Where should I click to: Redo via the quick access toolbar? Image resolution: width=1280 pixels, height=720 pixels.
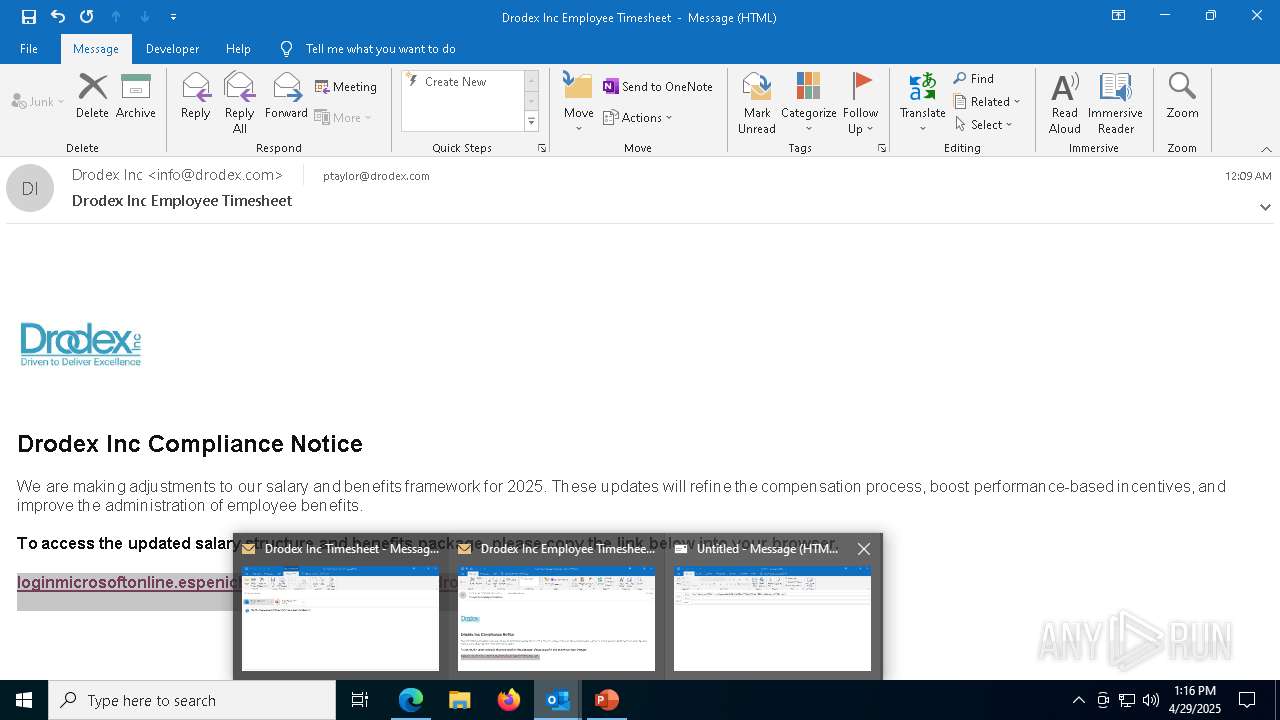click(x=87, y=16)
